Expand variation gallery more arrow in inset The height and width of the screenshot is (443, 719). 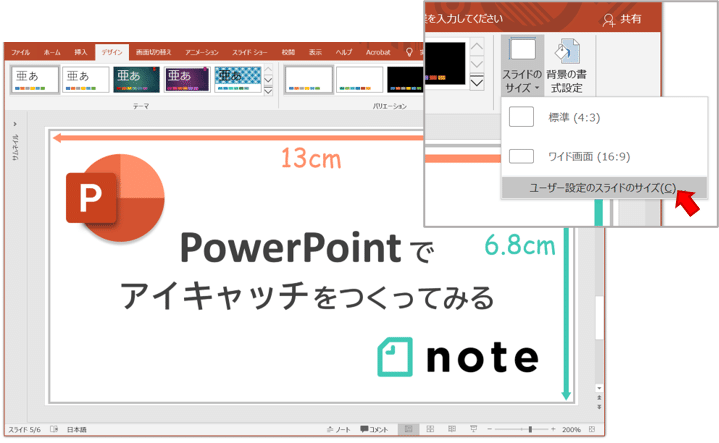(x=477, y=83)
